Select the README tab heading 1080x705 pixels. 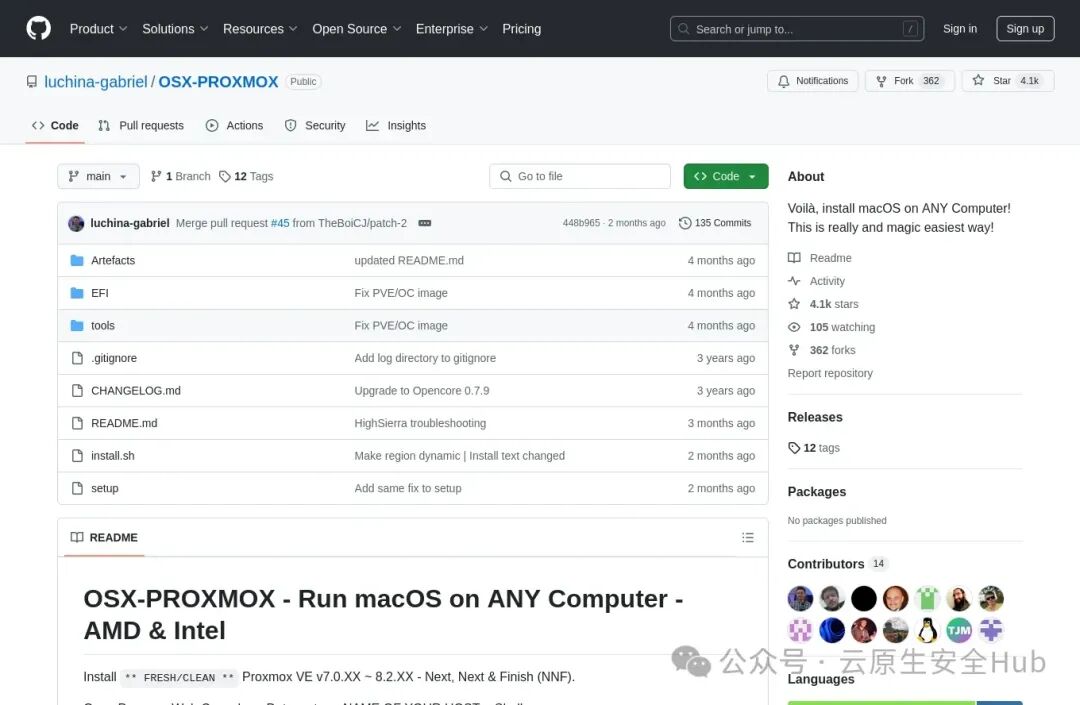tap(104, 538)
